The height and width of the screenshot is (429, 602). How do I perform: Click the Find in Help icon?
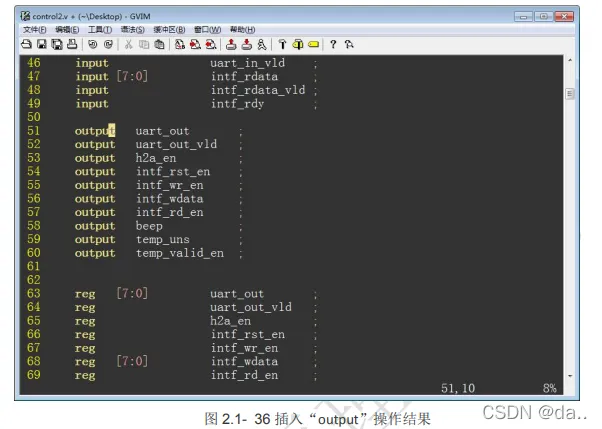(349, 45)
